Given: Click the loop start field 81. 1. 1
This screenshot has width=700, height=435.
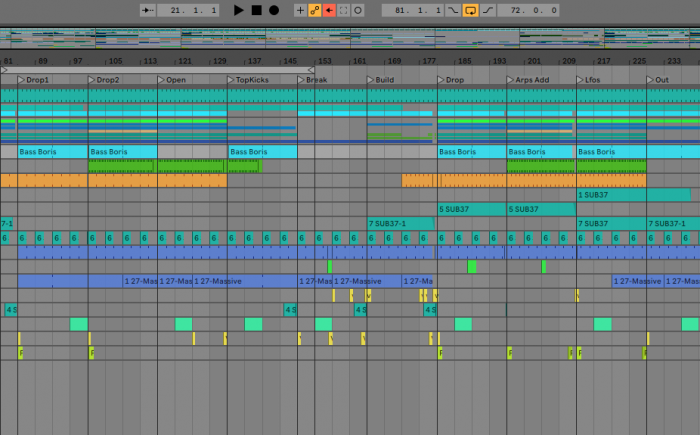Looking at the screenshot, I should pos(410,10).
